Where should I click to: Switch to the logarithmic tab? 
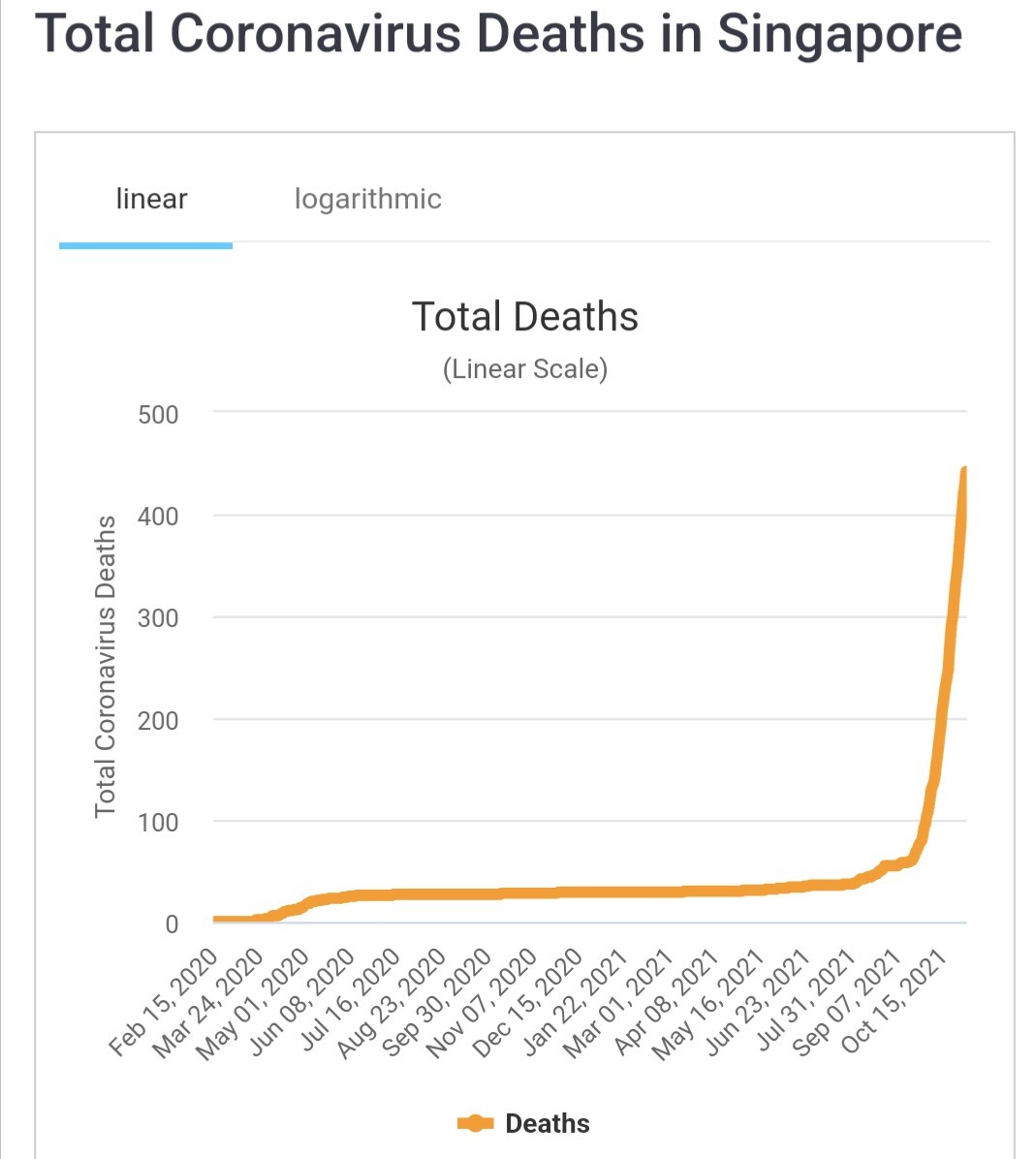click(367, 199)
